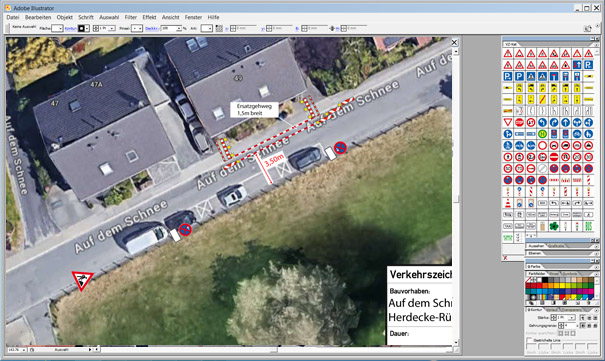This screenshot has height=361, width=605.
Task: Open the Stärke dropdown in the Kontur panel
Action: [x=572, y=318]
